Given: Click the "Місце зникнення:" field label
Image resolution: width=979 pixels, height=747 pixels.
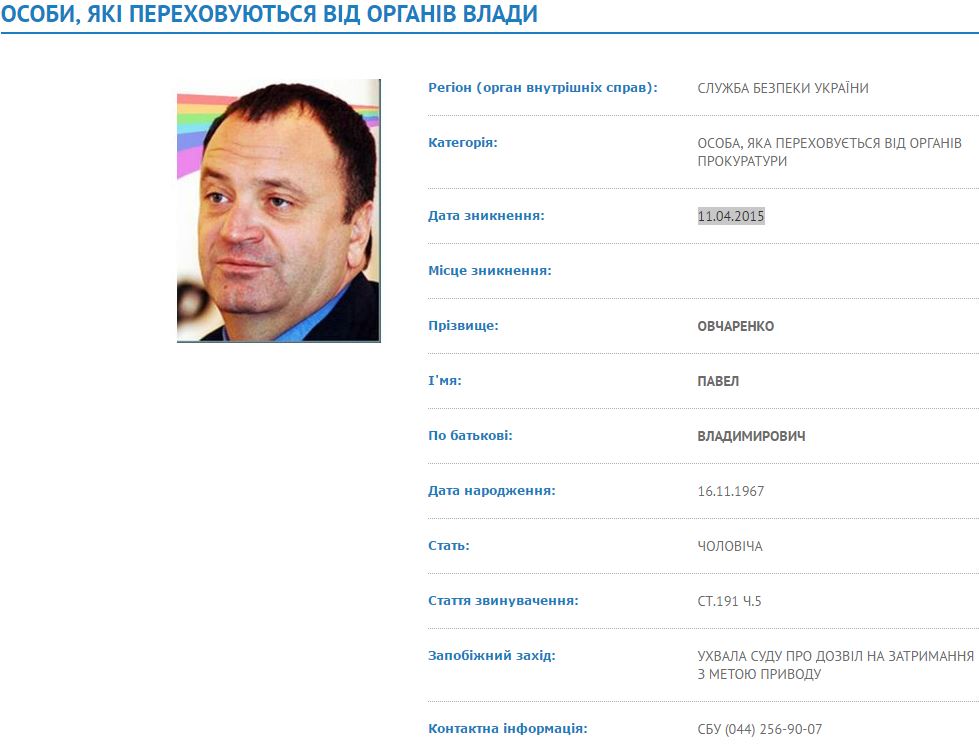Looking at the screenshot, I should [x=490, y=270].
